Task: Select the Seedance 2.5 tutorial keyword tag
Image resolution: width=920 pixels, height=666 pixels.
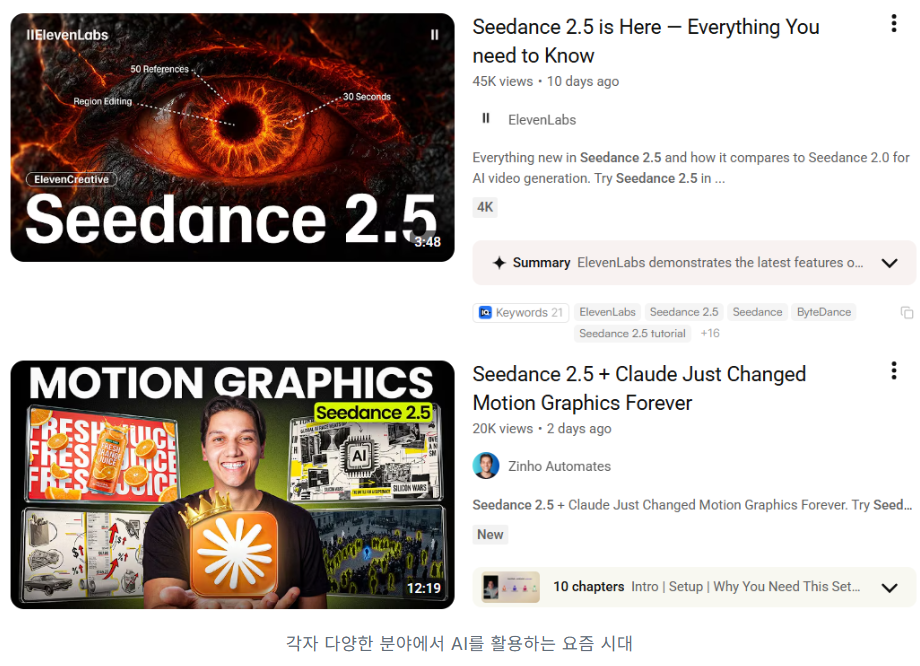Action: (632, 333)
